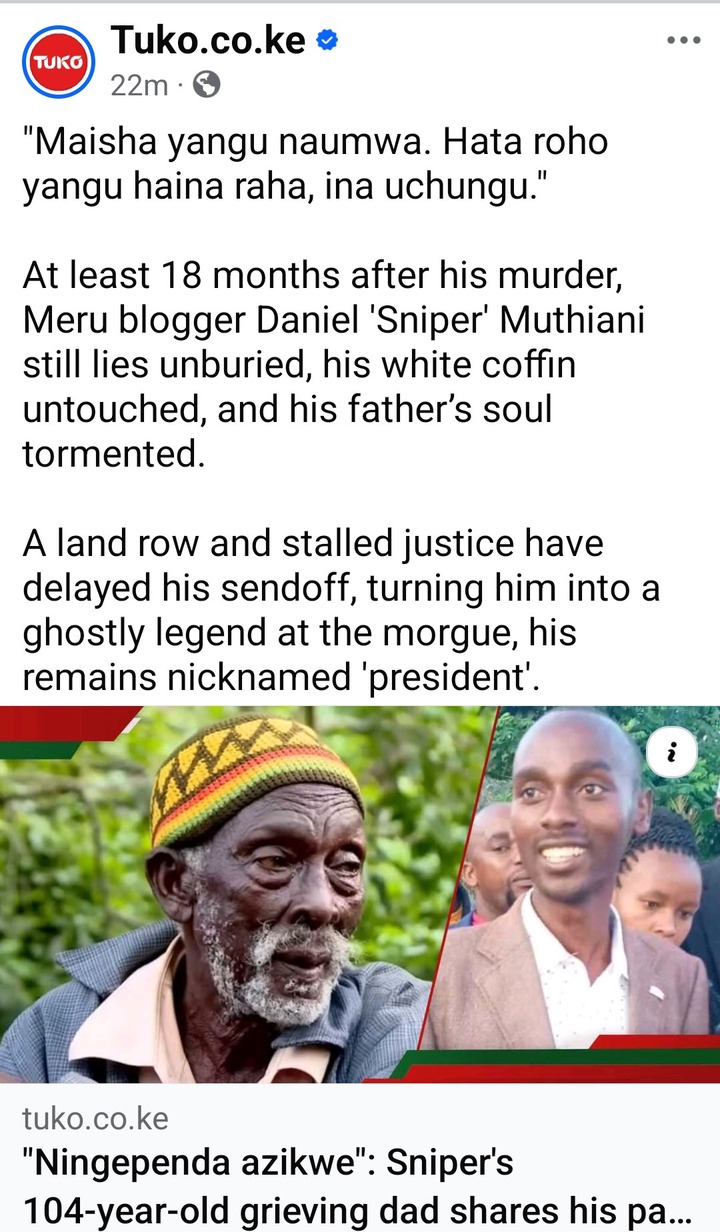Visit the Tuko.co.ke page name
The height and width of the screenshot is (1232, 720).
pyautogui.click(x=209, y=41)
